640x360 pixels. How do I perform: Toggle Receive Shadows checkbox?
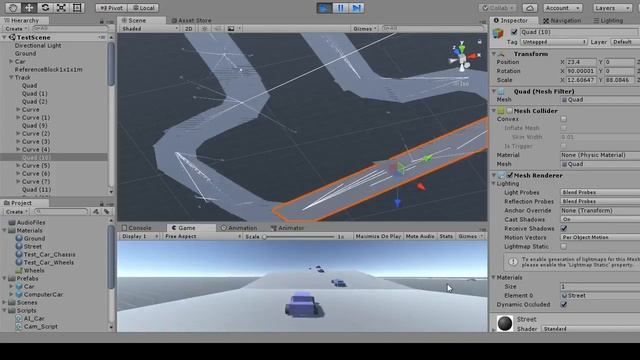pyautogui.click(x=564, y=229)
